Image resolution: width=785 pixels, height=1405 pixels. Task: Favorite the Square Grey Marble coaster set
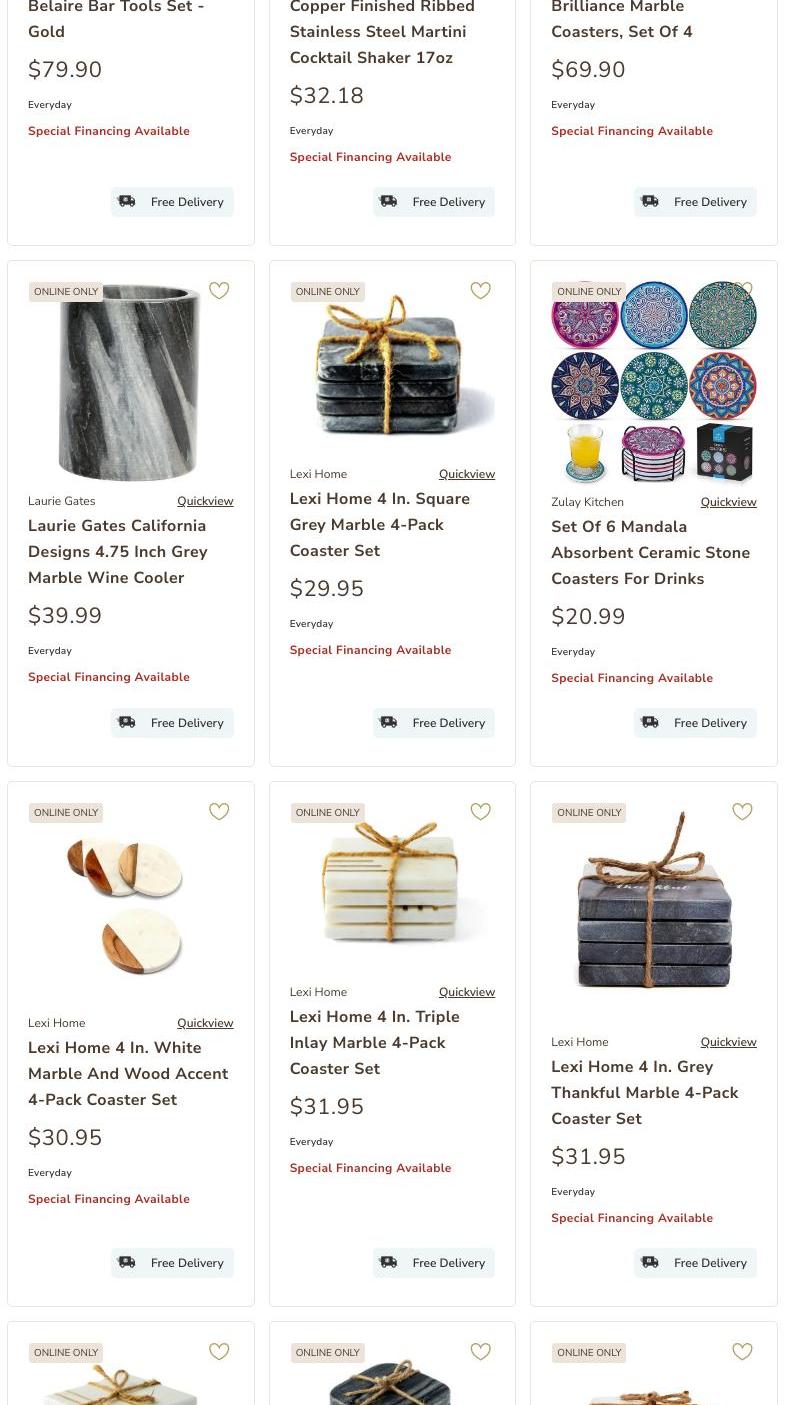(481, 291)
